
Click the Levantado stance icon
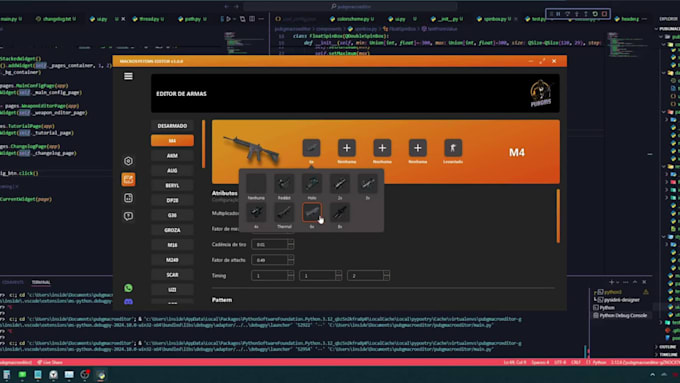click(x=453, y=148)
